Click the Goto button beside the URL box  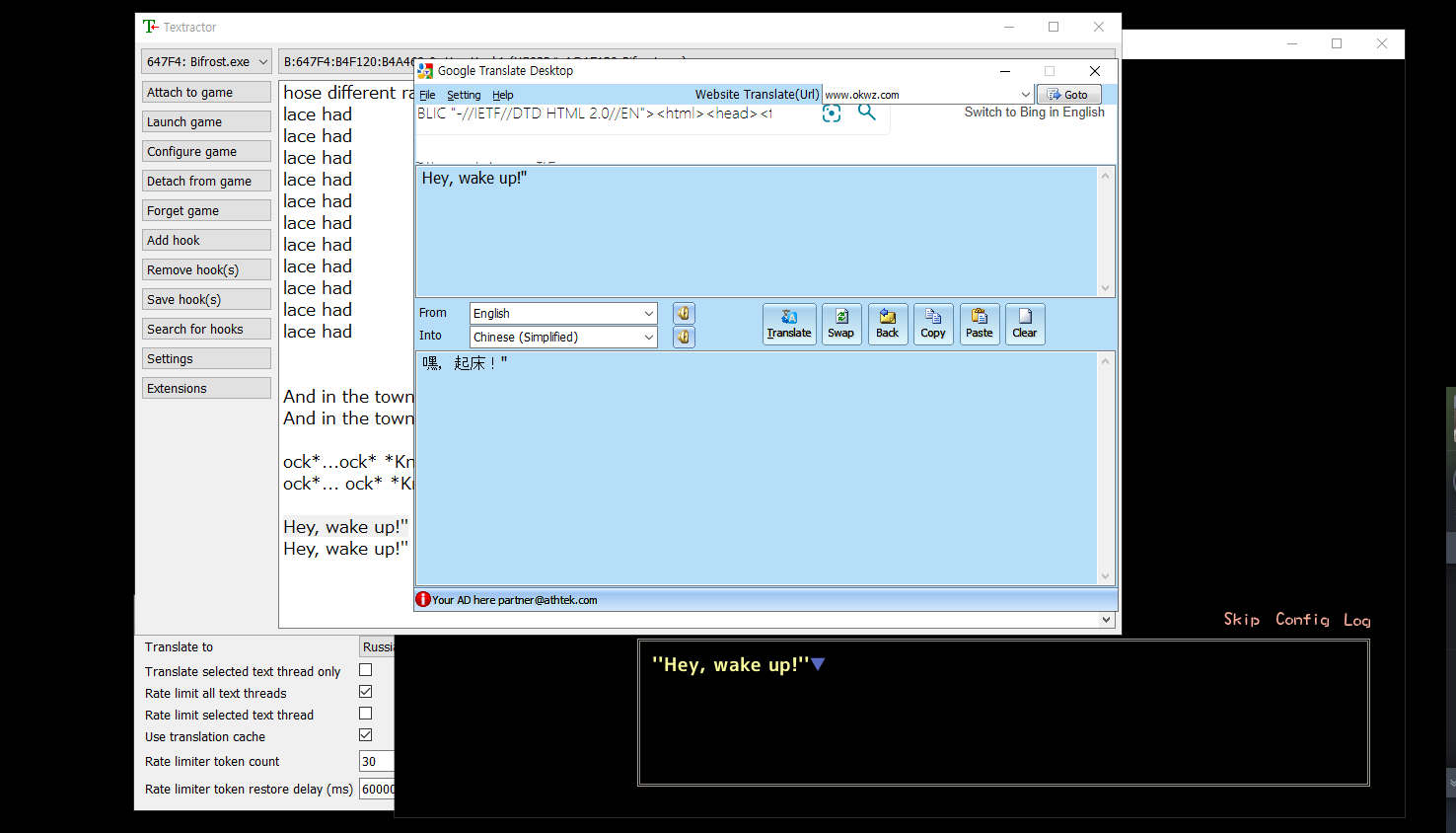click(x=1069, y=95)
